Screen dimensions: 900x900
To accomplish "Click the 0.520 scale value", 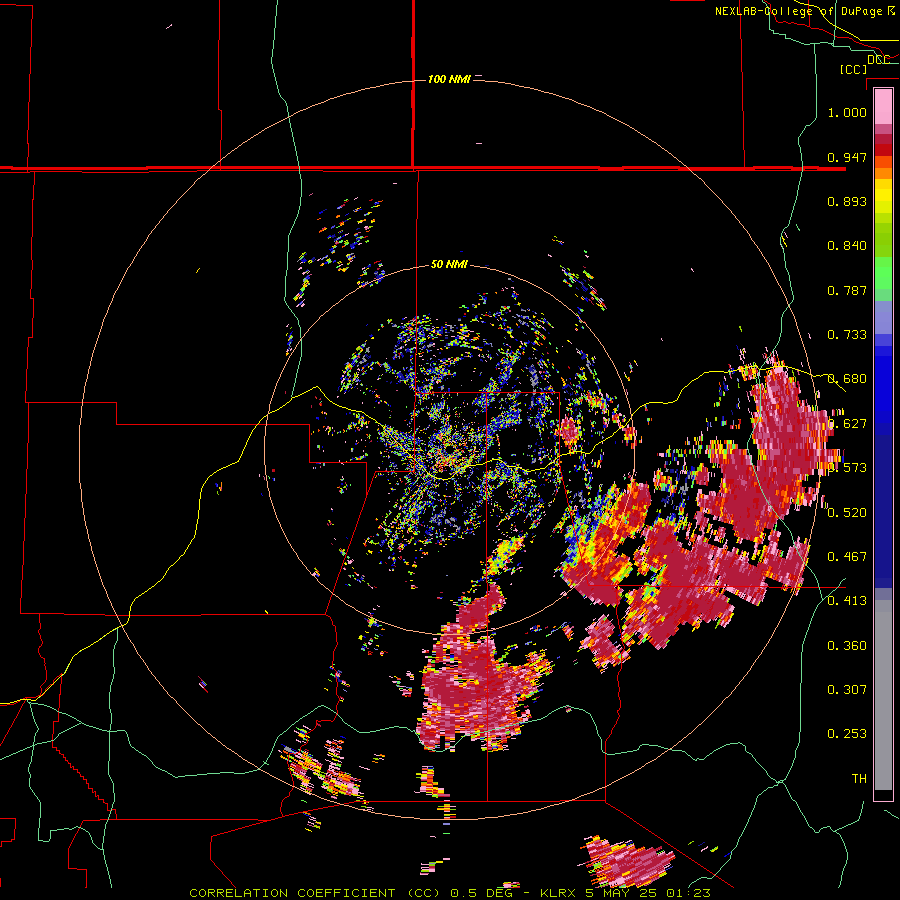I will [847, 512].
